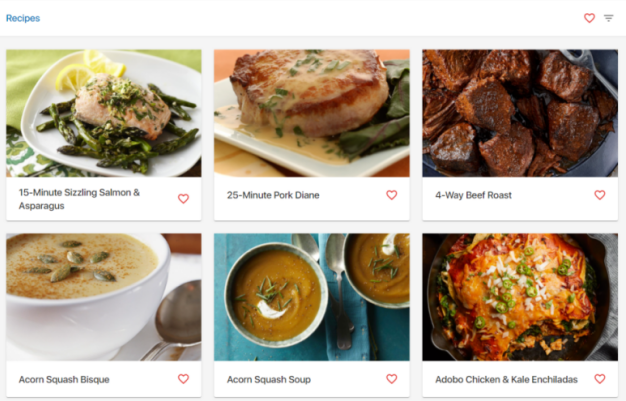Select the Acorn Squash Soup title
Image resolution: width=626 pixels, height=401 pixels.
point(269,379)
